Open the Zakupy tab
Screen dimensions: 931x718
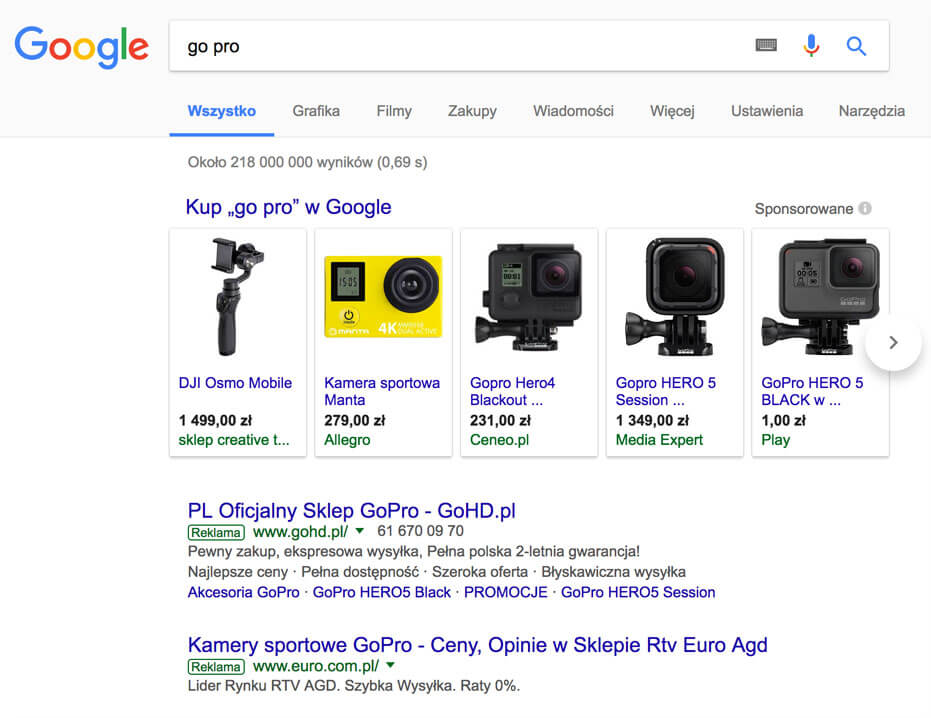[472, 111]
